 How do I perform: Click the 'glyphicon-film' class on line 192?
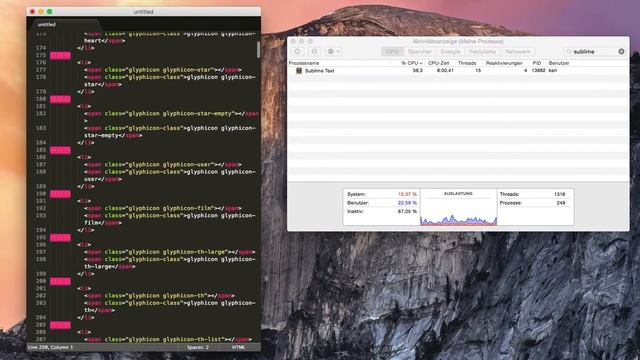[187, 208]
